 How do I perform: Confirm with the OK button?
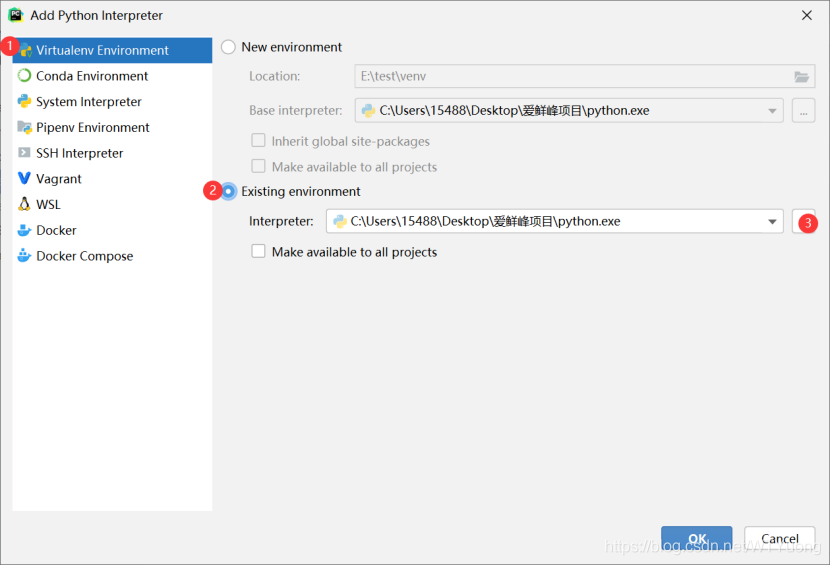click(x=697, y=539)
